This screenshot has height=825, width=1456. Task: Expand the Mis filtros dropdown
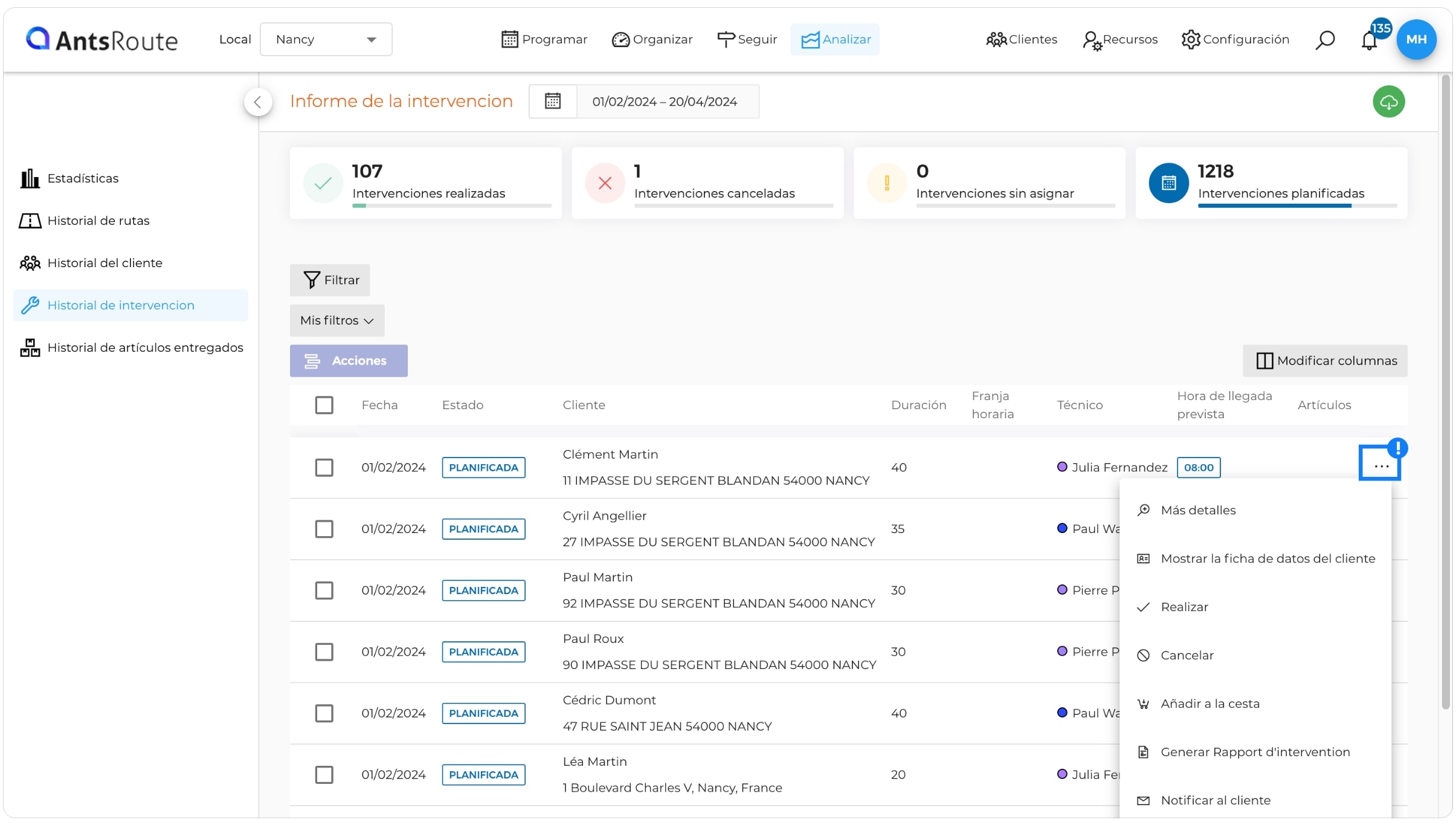(337, 320)
